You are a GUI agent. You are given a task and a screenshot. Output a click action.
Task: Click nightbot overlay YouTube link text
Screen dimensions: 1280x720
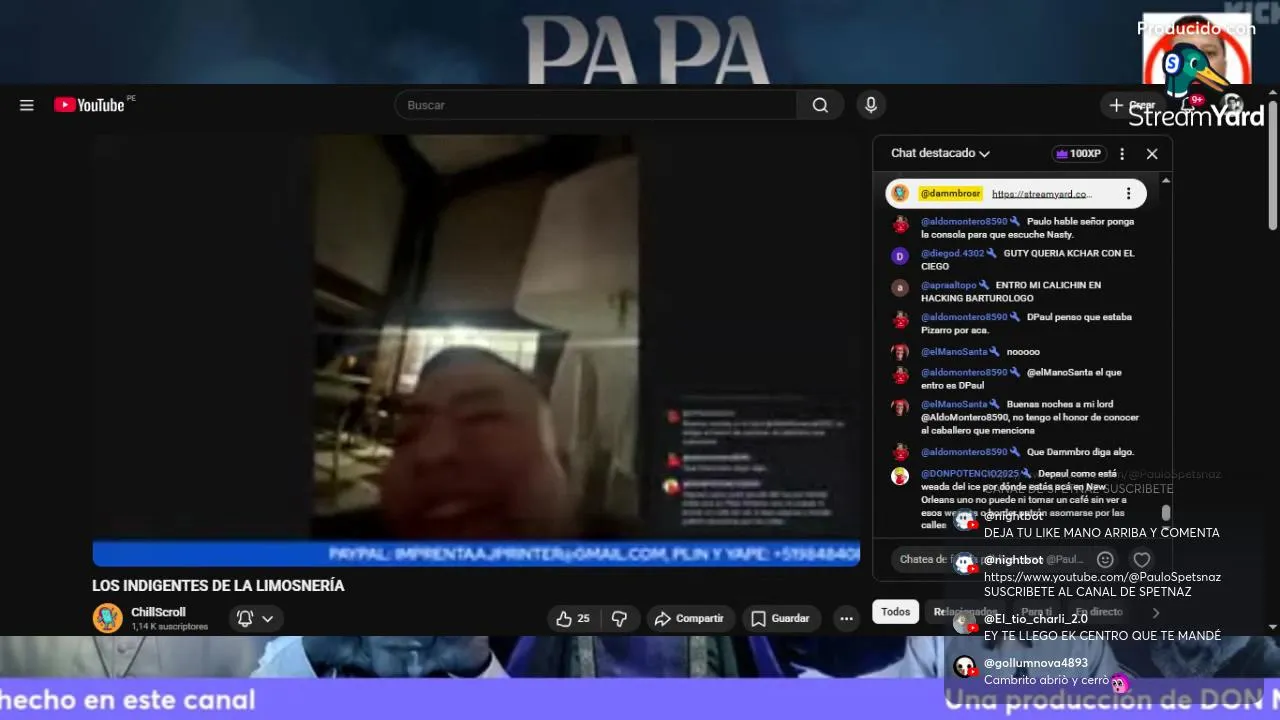pyautogui.click(x=1102, y=577)
